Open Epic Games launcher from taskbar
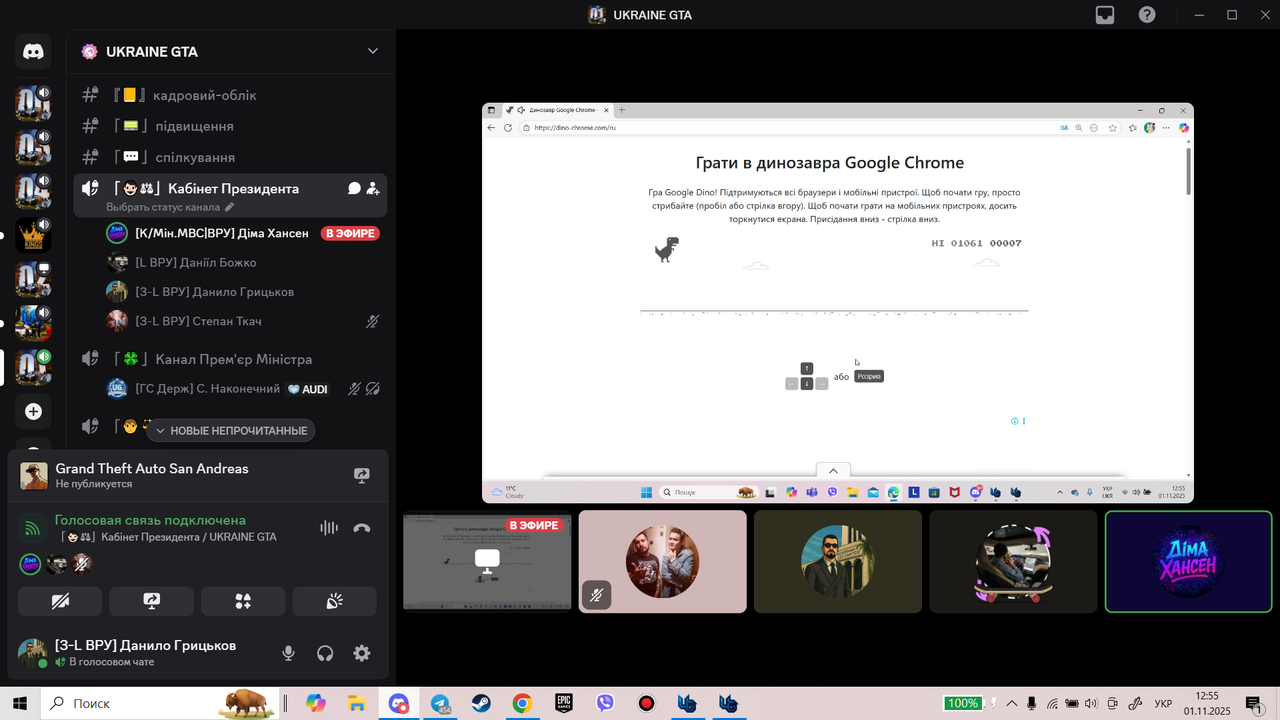This screenshot has width=1280, height=720. [x=564, y=703]
